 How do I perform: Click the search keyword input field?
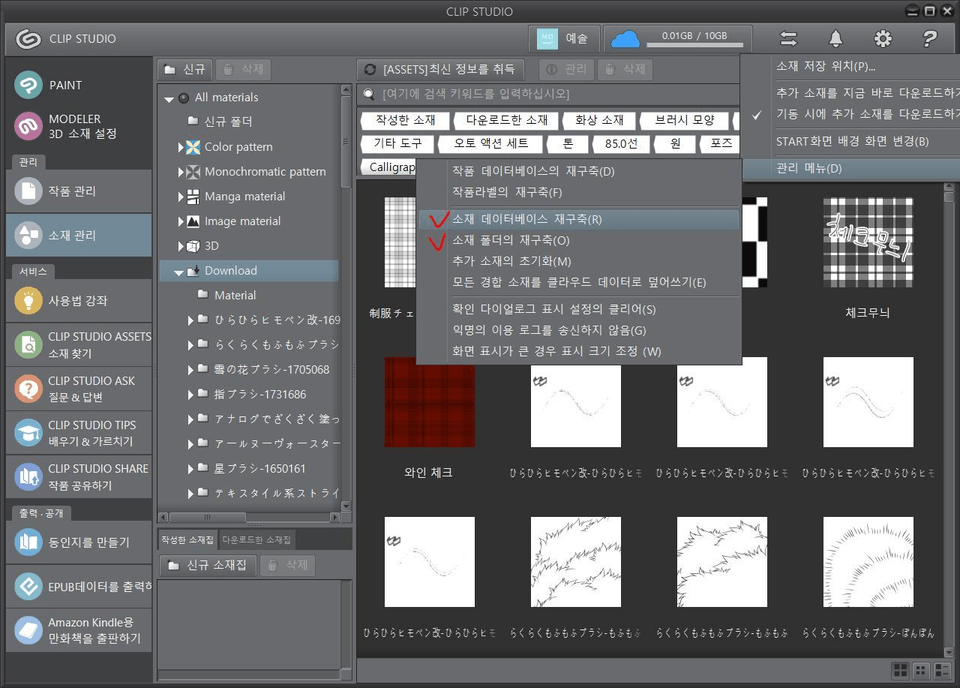tap(548, 94)
